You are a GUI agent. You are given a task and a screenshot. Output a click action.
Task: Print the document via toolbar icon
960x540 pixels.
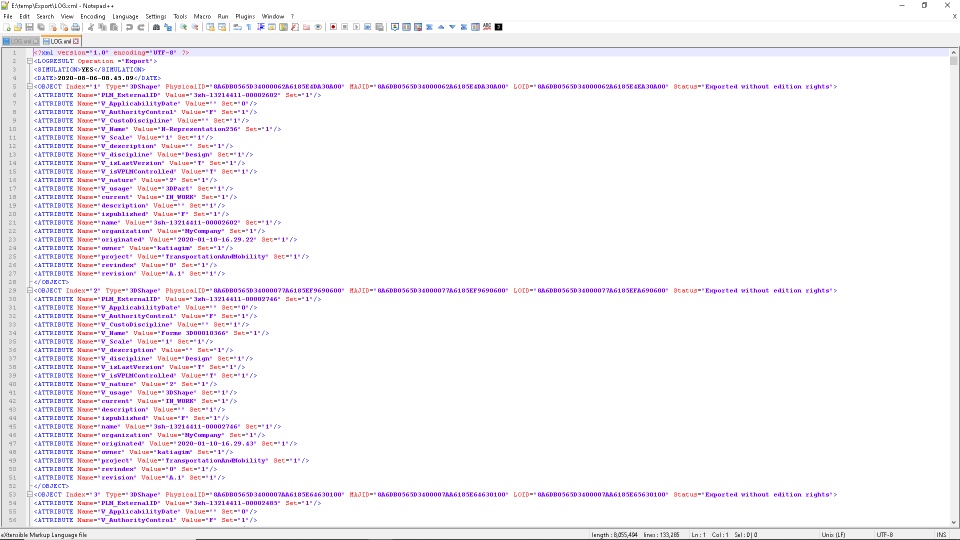(75, 27)
